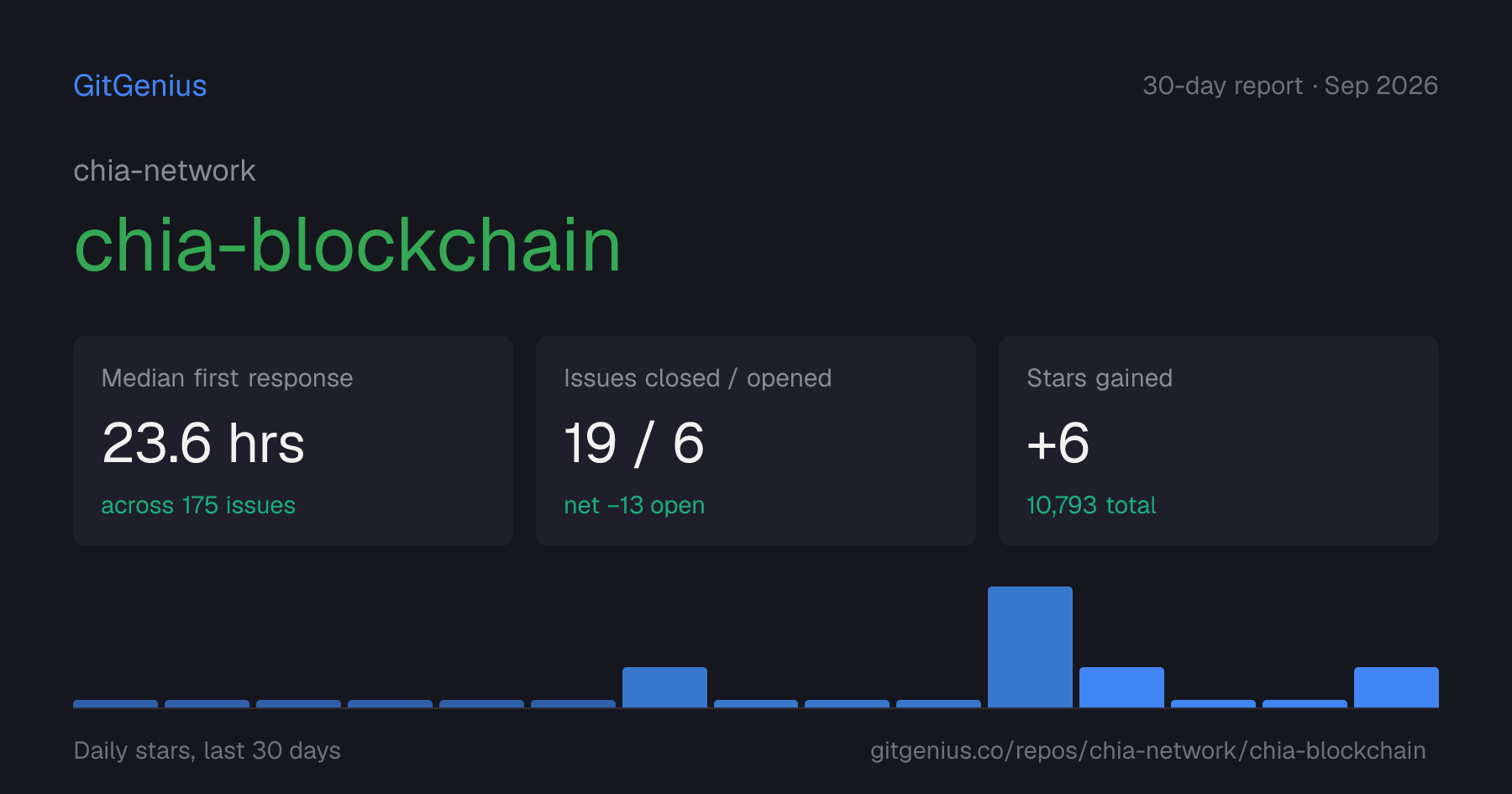Click the seventh bar in stars chart
This screenshot has width=1512, height=794.
(x=664, y=687)
